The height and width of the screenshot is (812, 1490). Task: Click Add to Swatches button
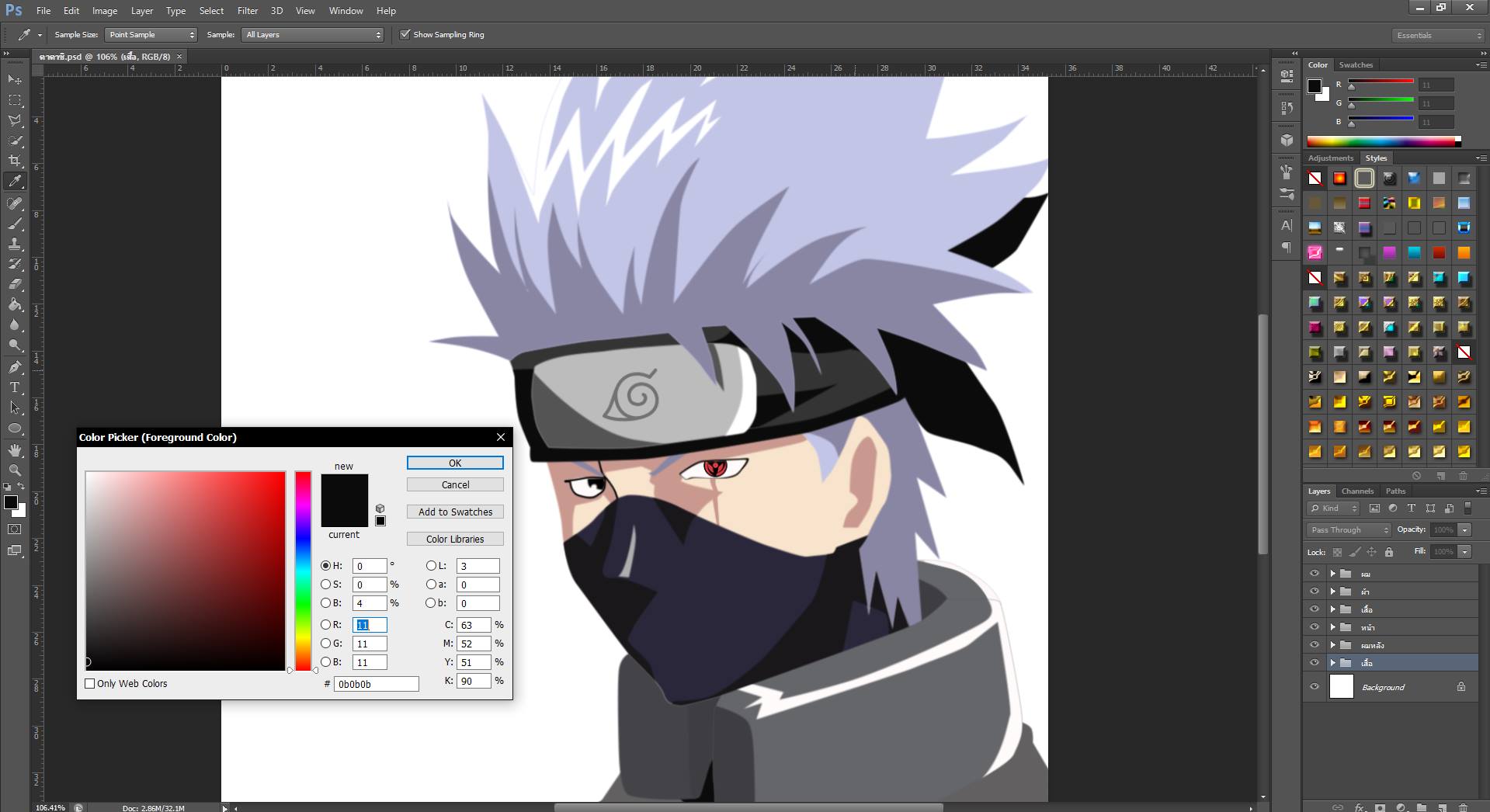click(455, 512)
